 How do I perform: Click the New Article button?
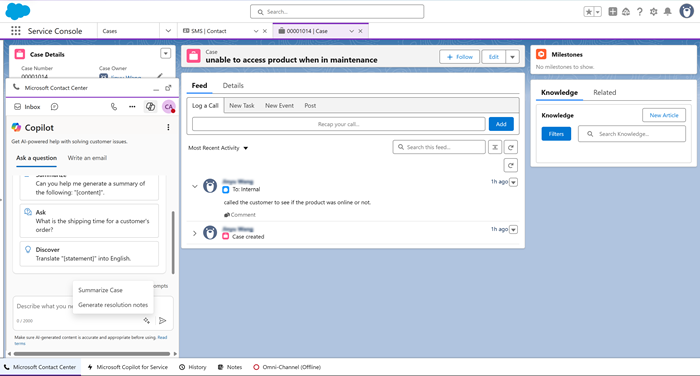click(664, 115)
